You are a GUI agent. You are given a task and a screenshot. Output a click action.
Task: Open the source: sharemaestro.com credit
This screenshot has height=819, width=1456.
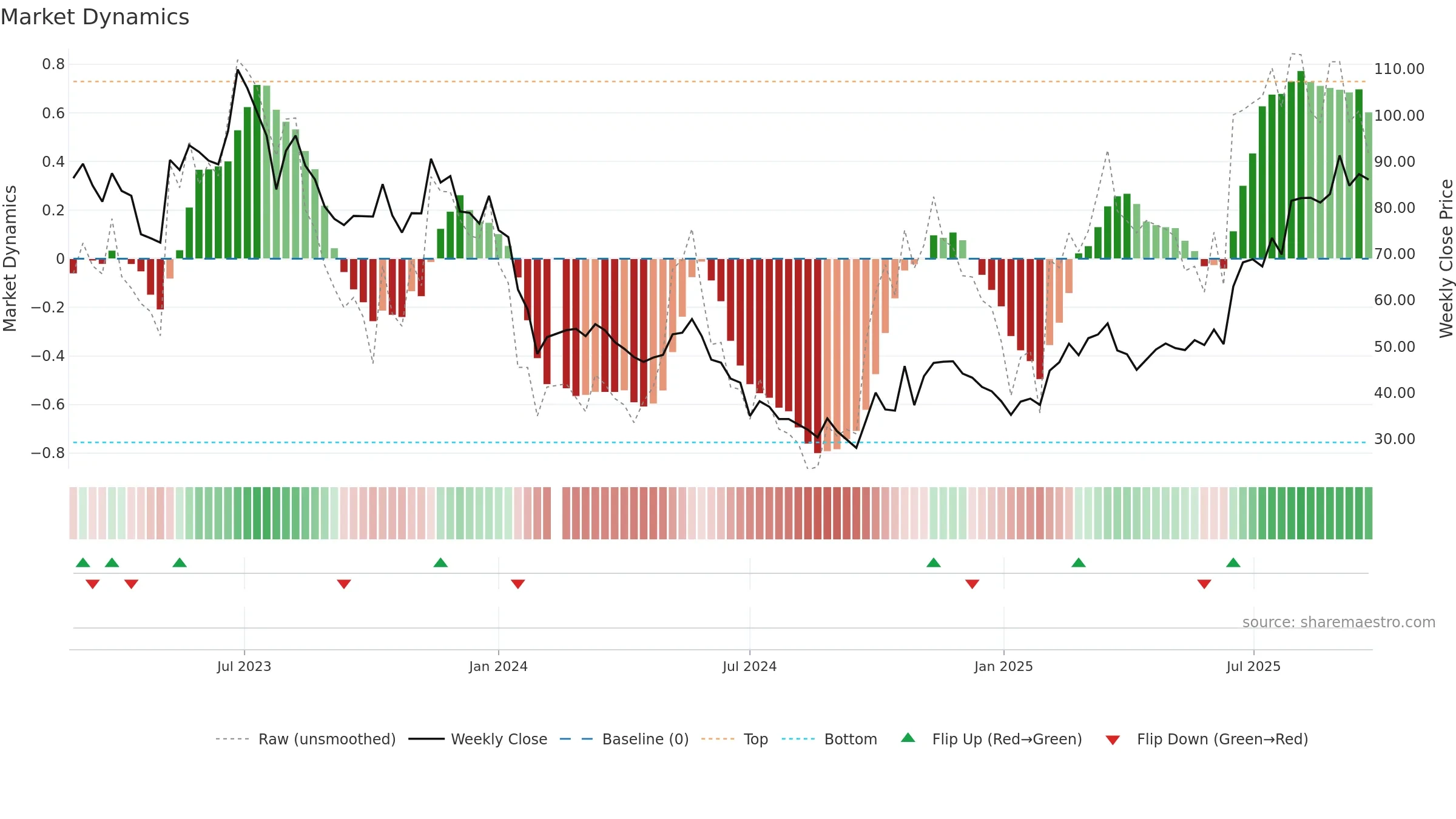[x=1339, y=622]
